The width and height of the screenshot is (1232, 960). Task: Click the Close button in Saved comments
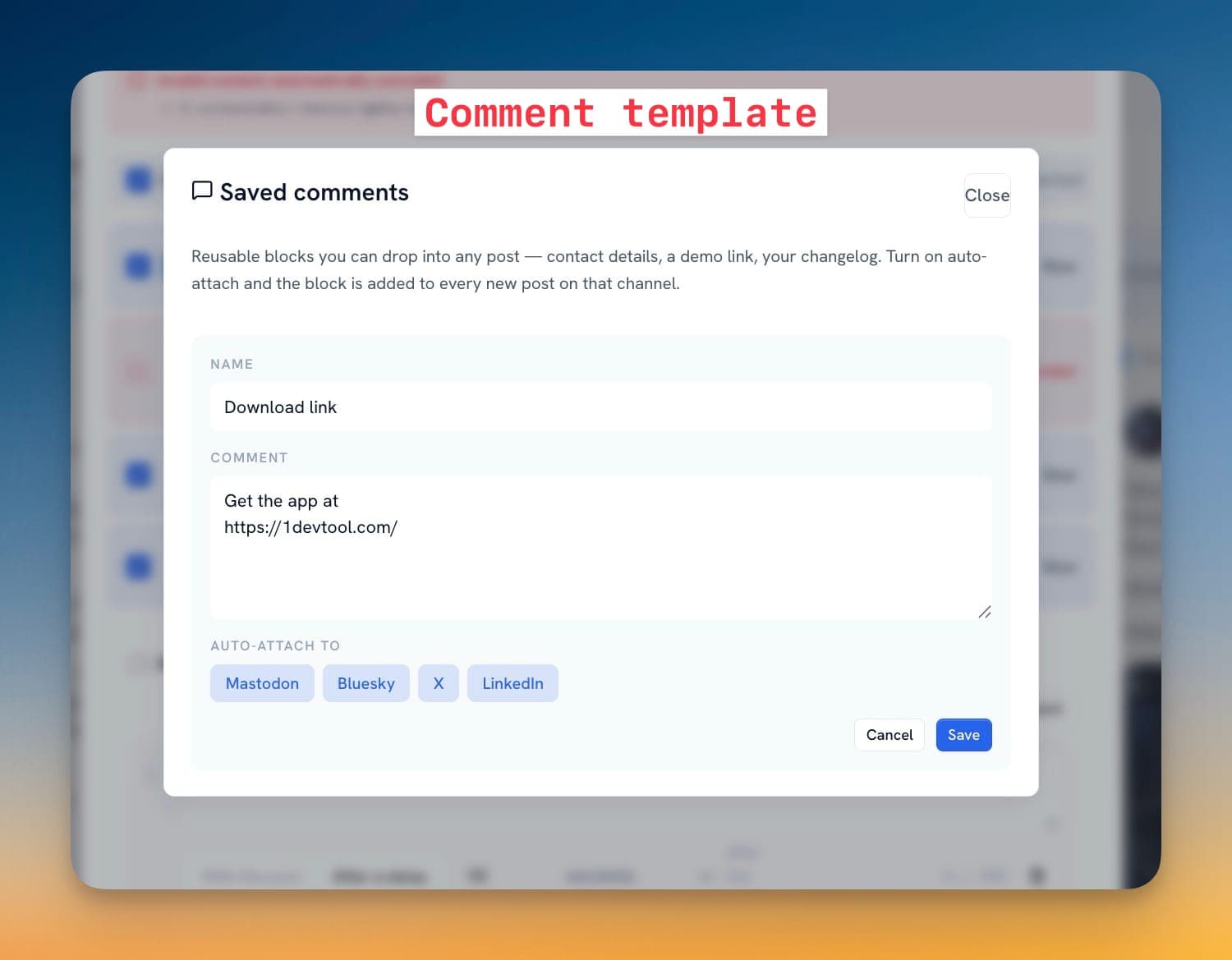pyautogui.click(x=987, y=195)
